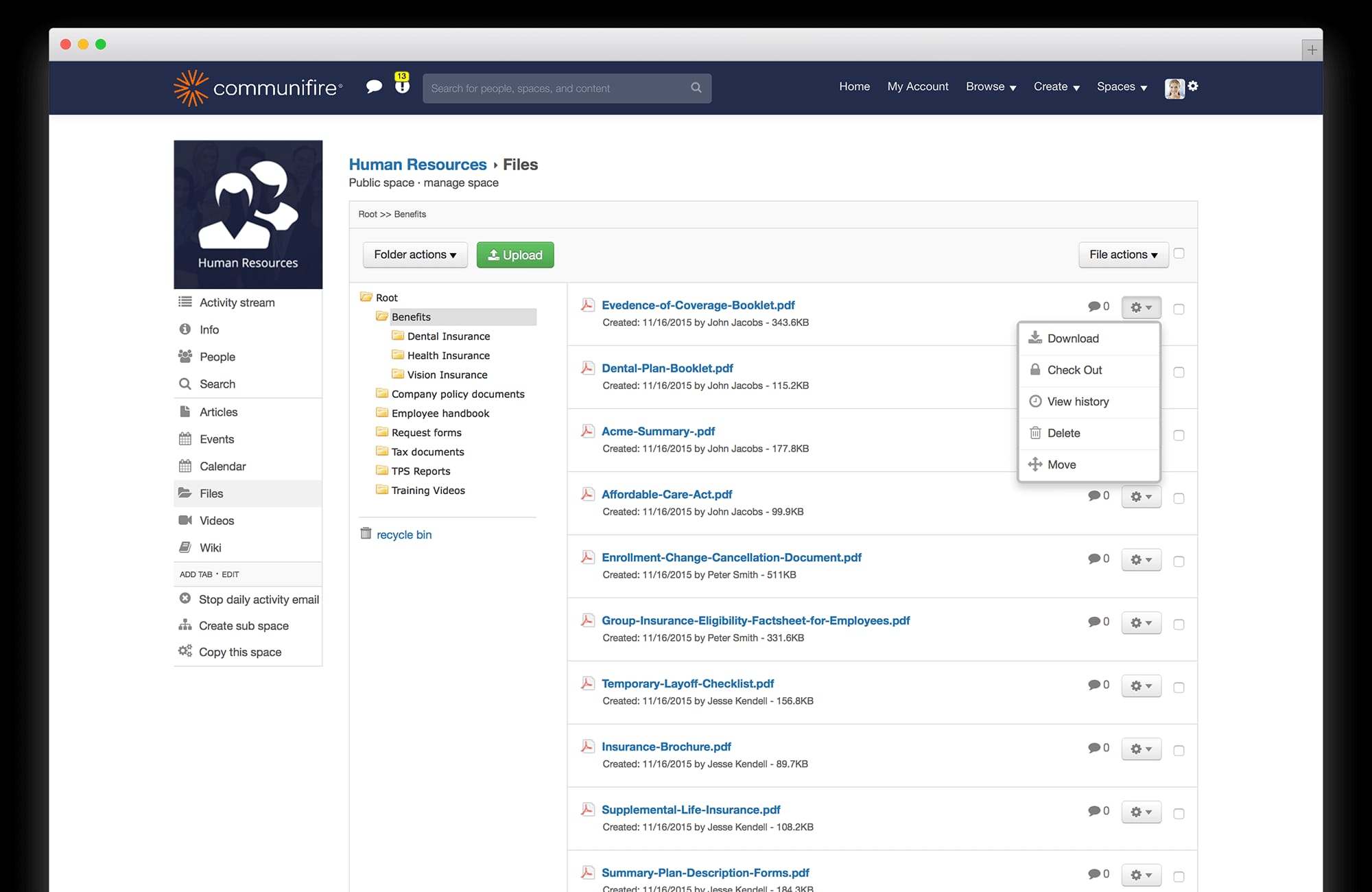The height and width of the screenshot is (892, 1372).
Task: Open the Articles section
Action: [217, 412]
